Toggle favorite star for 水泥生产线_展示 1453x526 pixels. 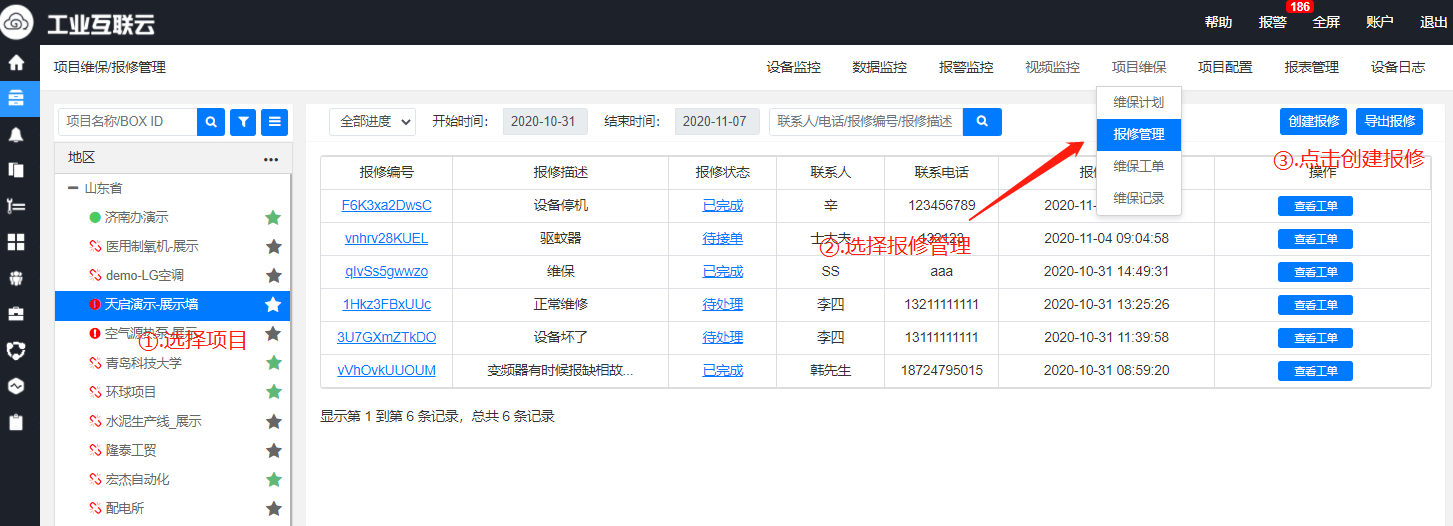pos(273,421)
